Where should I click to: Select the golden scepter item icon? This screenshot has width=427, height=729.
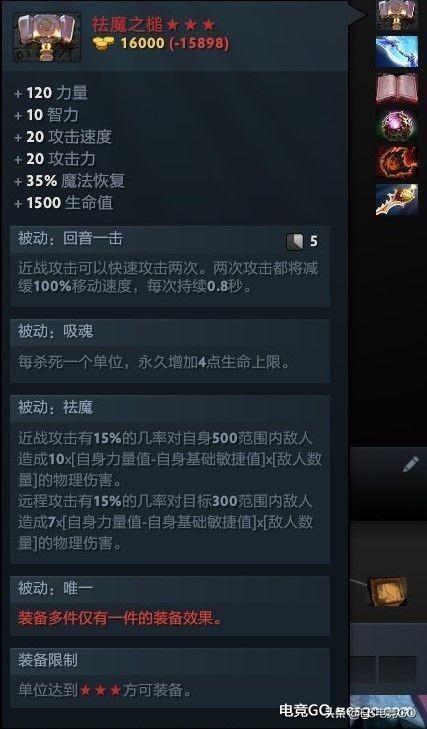396,199
